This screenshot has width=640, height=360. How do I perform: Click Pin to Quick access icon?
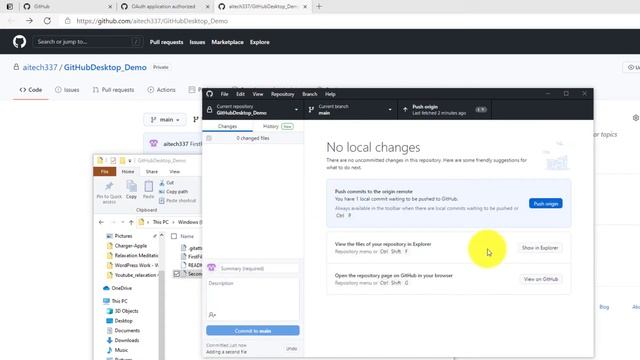pyautogui.click(x=109, y=191)
